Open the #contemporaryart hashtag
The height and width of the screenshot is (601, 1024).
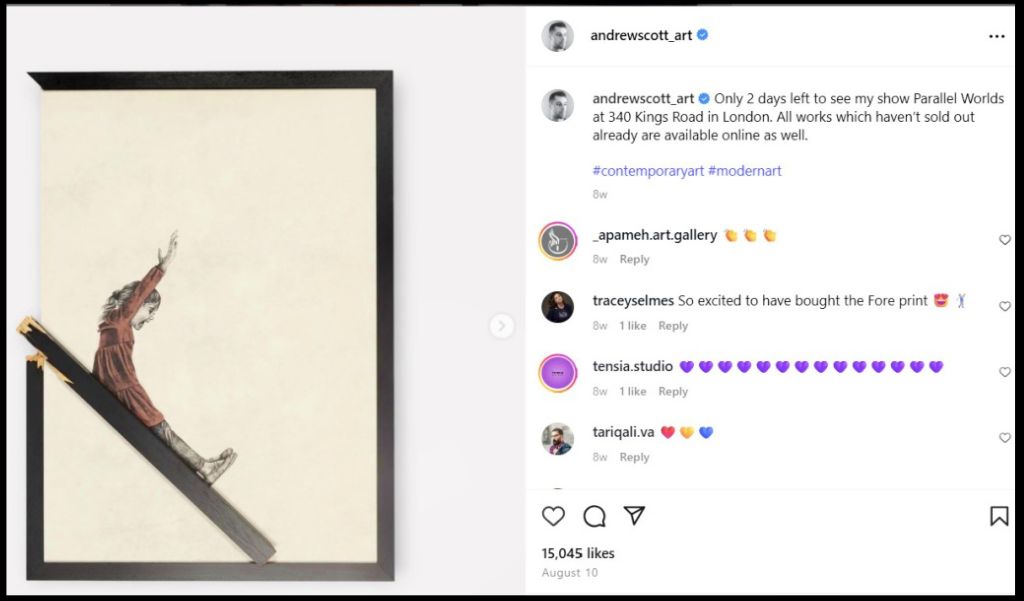pos(647,170)
